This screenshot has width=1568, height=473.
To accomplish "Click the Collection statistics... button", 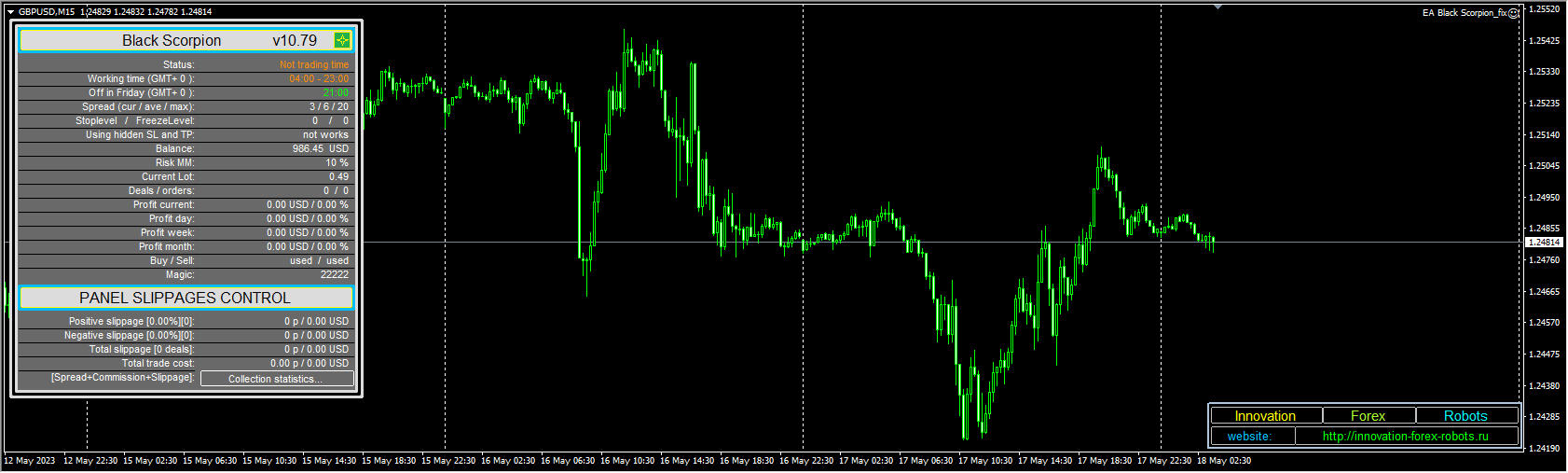I will pos(277,379).
